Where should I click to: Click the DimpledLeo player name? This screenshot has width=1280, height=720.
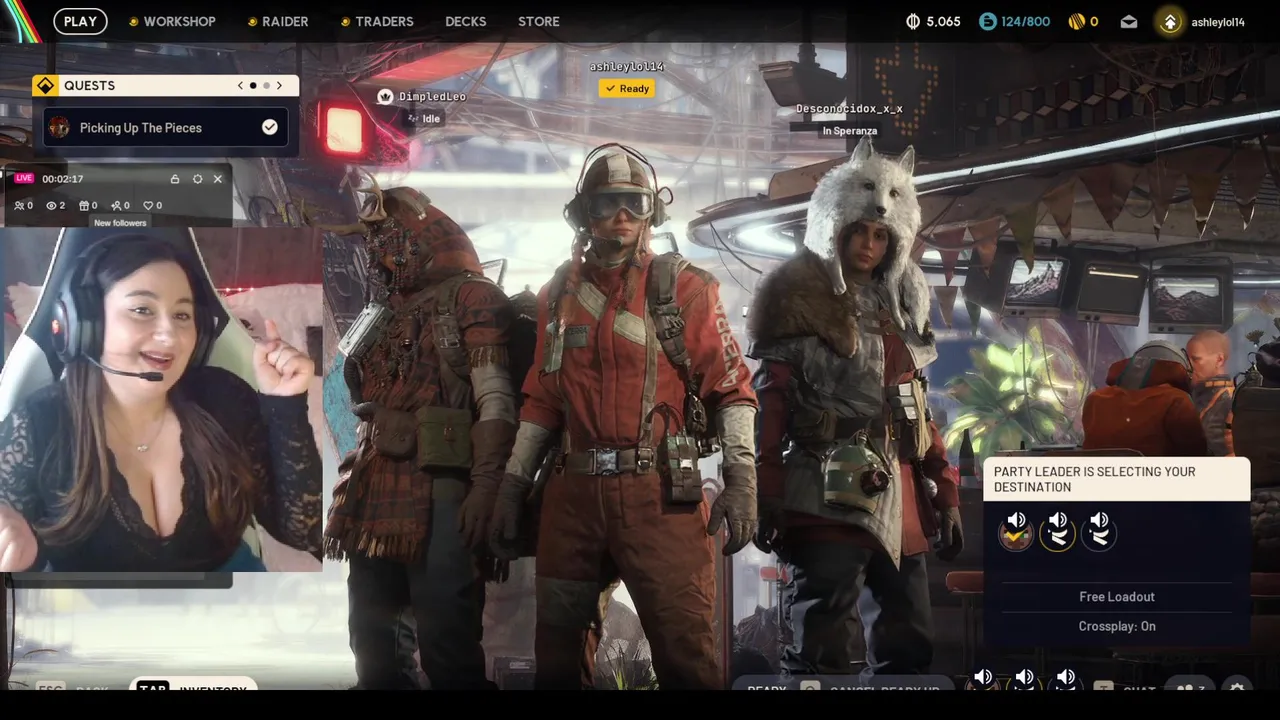(x=432, y=96)
